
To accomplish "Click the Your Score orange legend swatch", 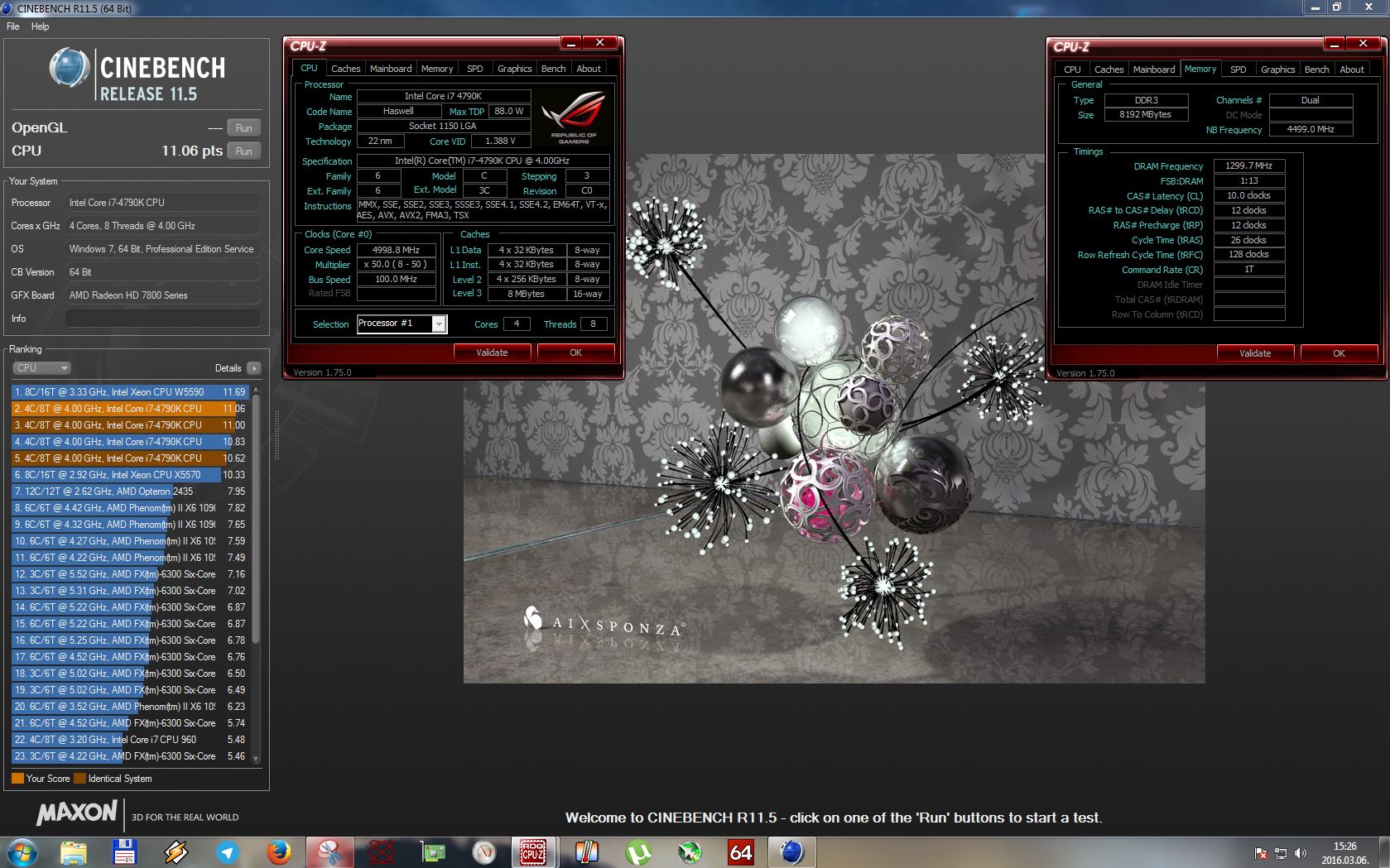I will (x=17, y=779).
